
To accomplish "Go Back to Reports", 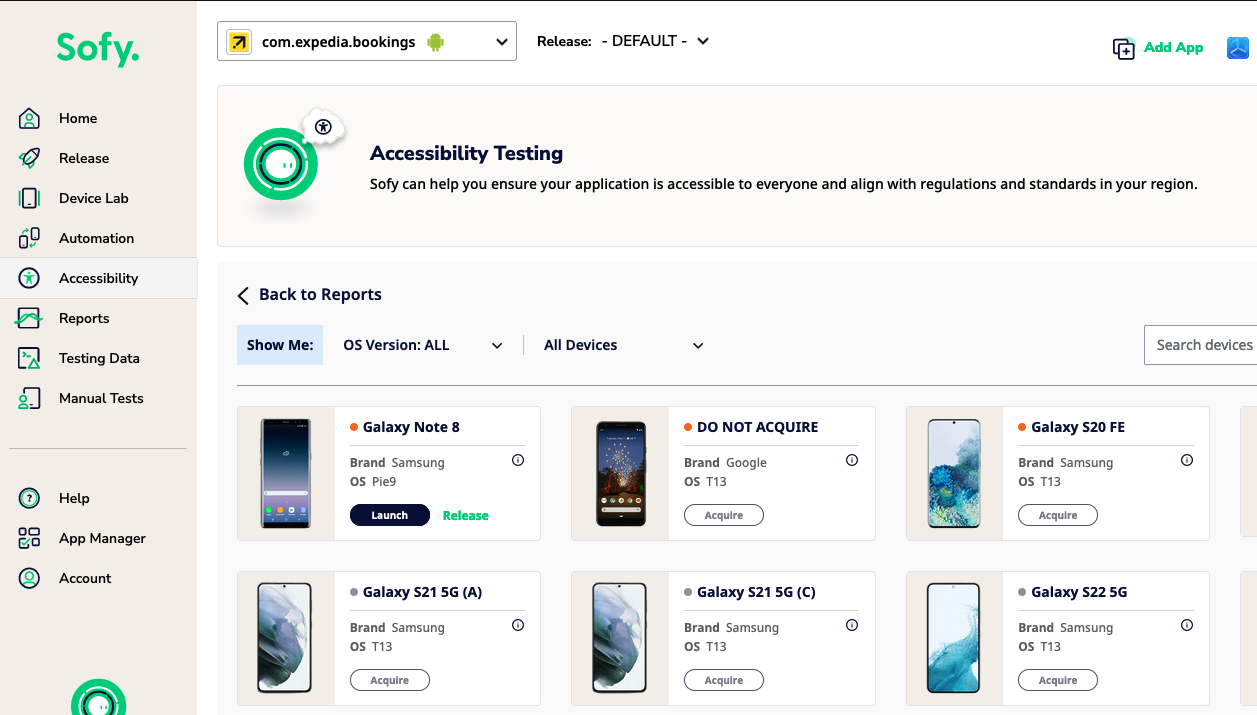I will (320, 294).
